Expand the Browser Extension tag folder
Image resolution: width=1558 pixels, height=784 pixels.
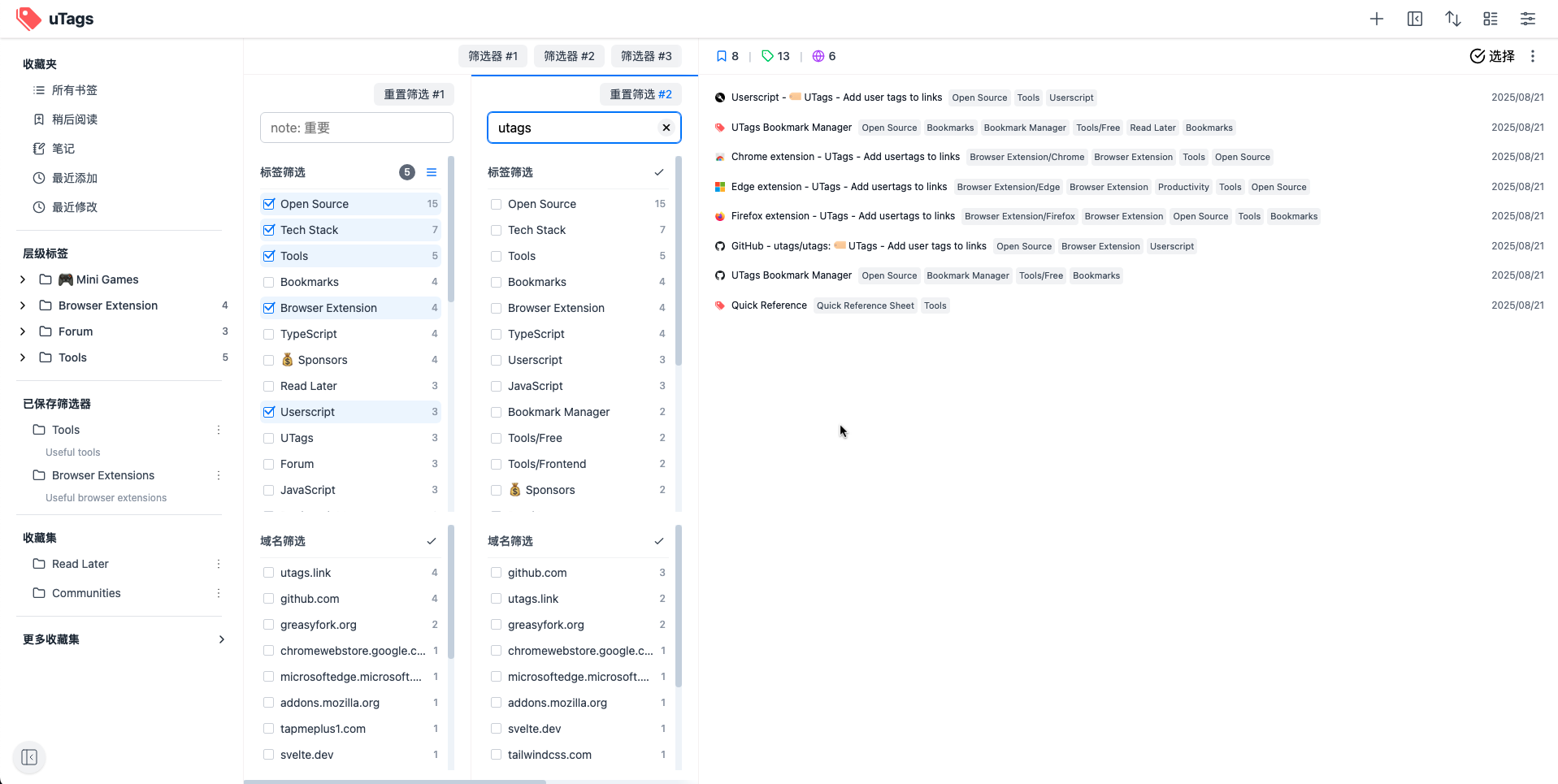click(x=23, y=305)
